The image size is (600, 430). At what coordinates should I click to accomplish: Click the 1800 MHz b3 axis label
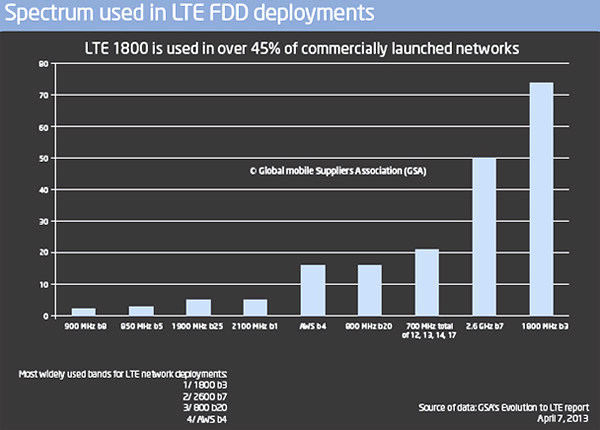[545, 326]
